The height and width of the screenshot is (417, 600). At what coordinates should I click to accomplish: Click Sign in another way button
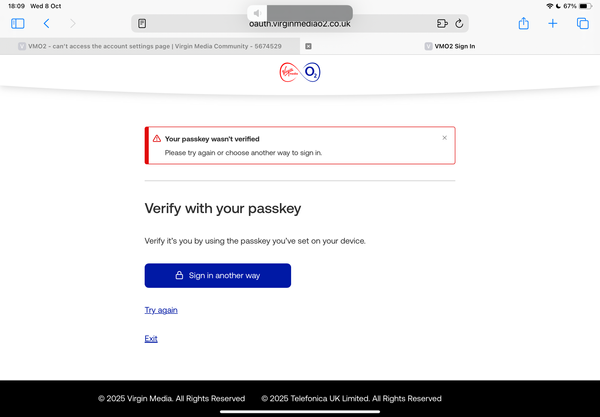[218, 275]
